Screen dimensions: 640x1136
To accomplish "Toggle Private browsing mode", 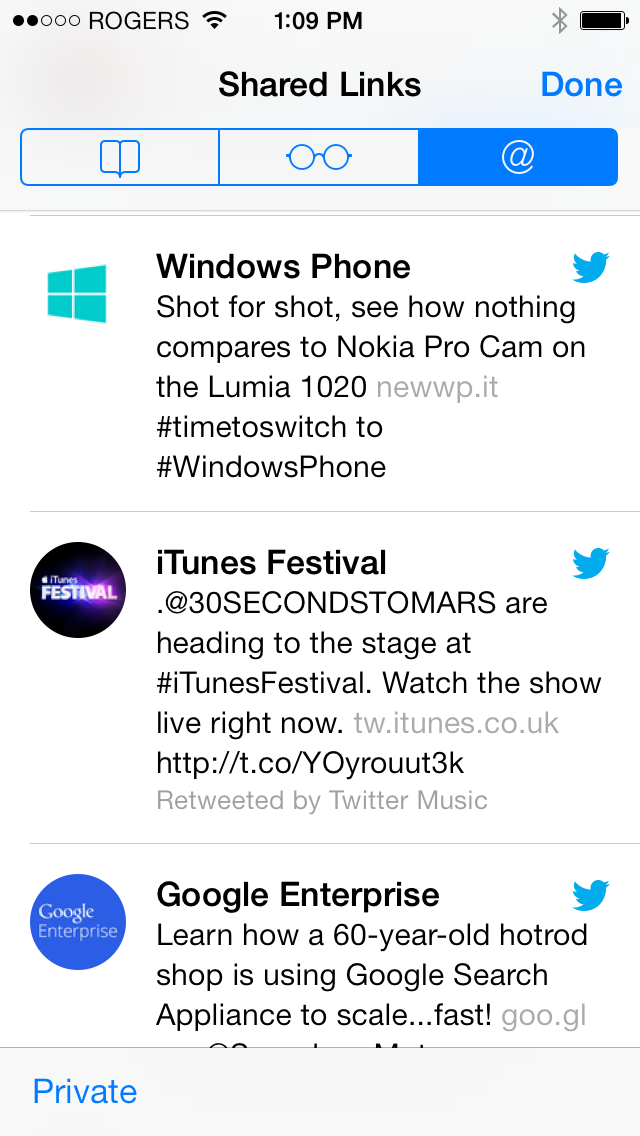I will tap(85, 1091).
